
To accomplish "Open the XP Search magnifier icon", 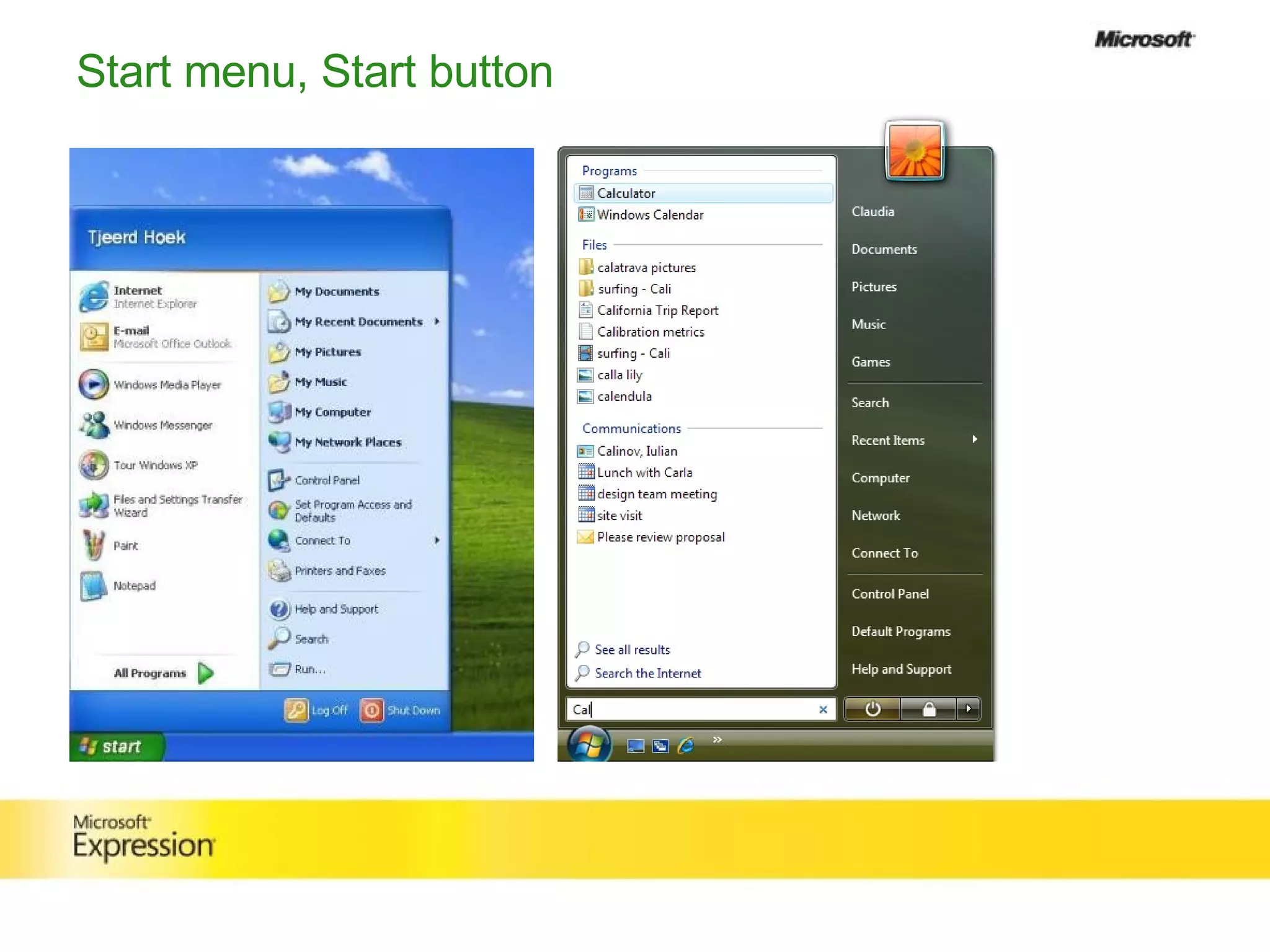I will pyautogui.click(x=279, y=638).
